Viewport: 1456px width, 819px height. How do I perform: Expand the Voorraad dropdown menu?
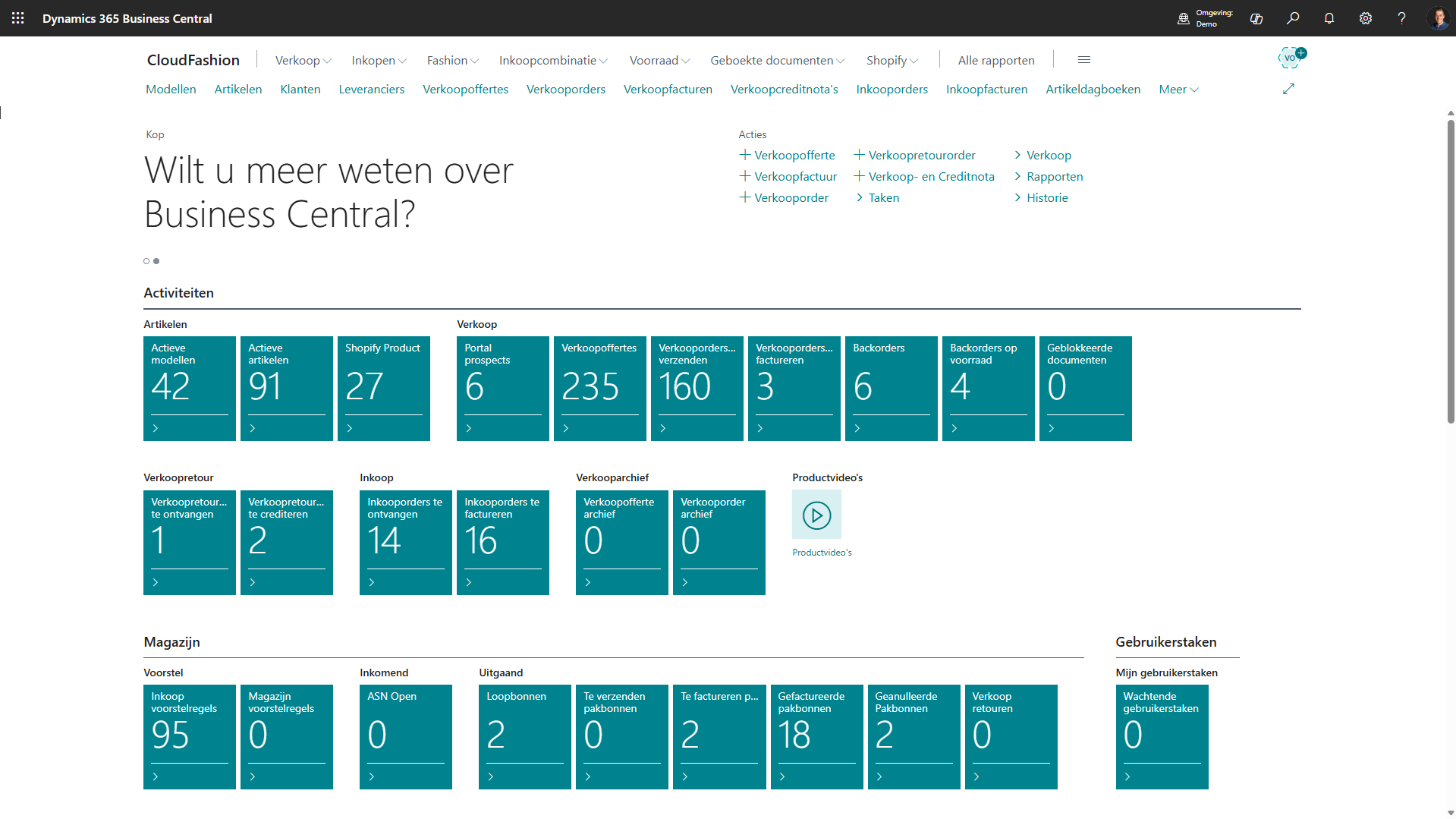point(659,60)
